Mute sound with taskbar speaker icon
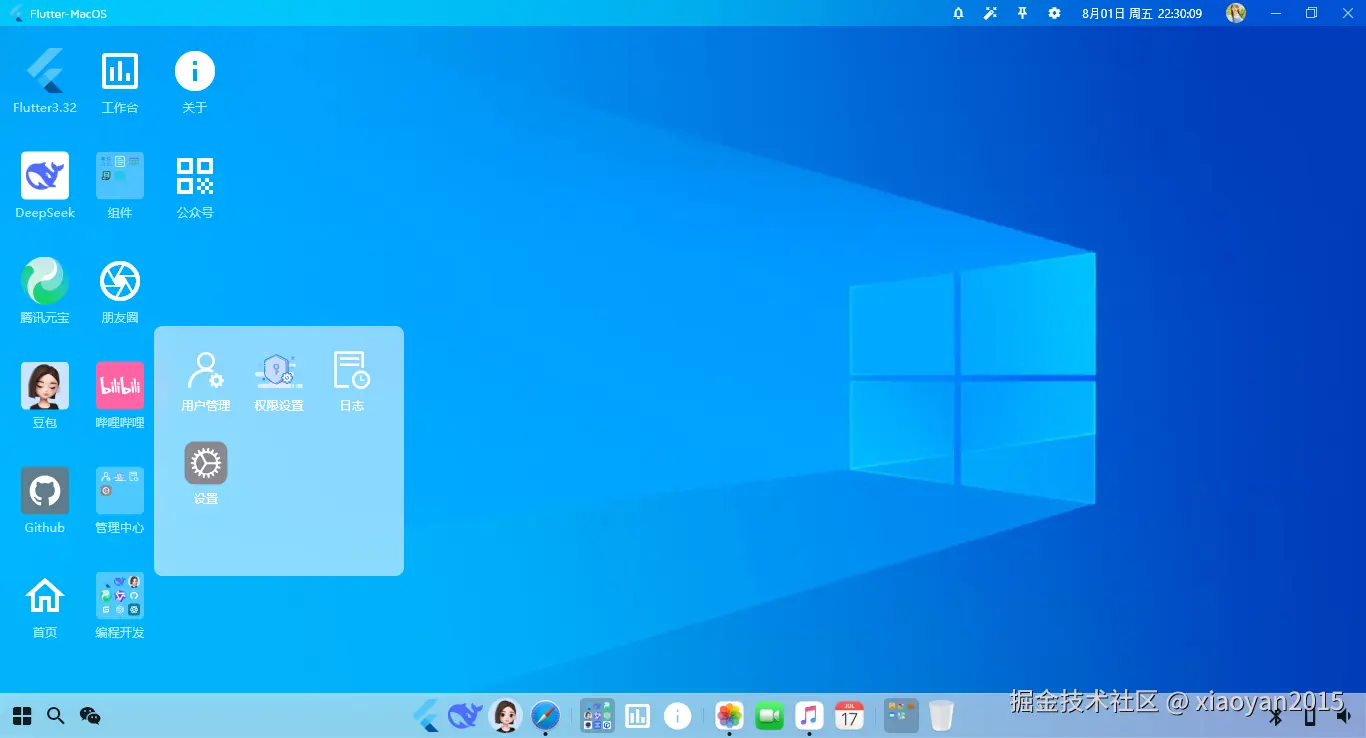Image resolution: width=1366 pixels, height=738 pixels. (1344, 716)
